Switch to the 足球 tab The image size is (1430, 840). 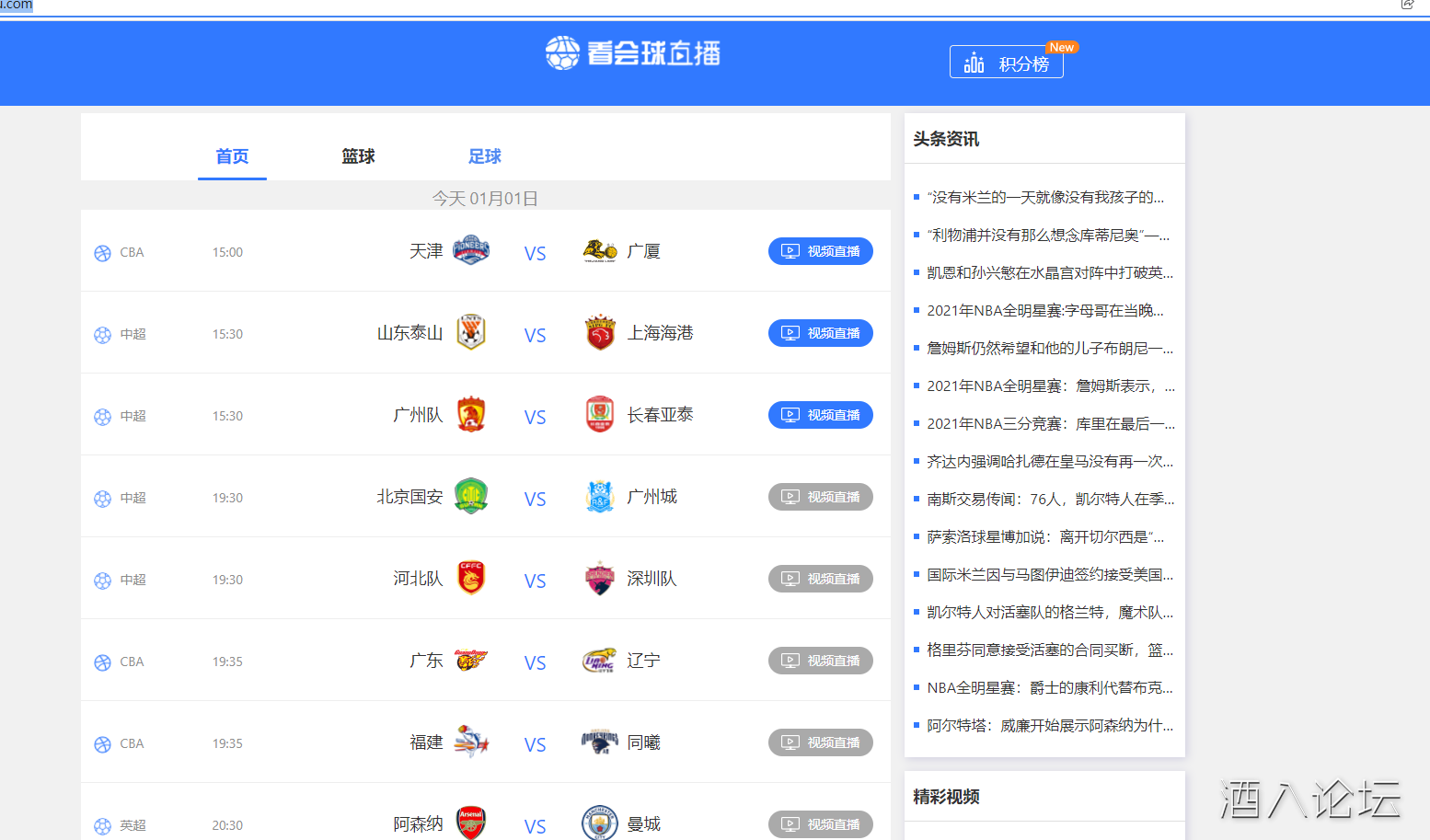click(x=484, y=156)
